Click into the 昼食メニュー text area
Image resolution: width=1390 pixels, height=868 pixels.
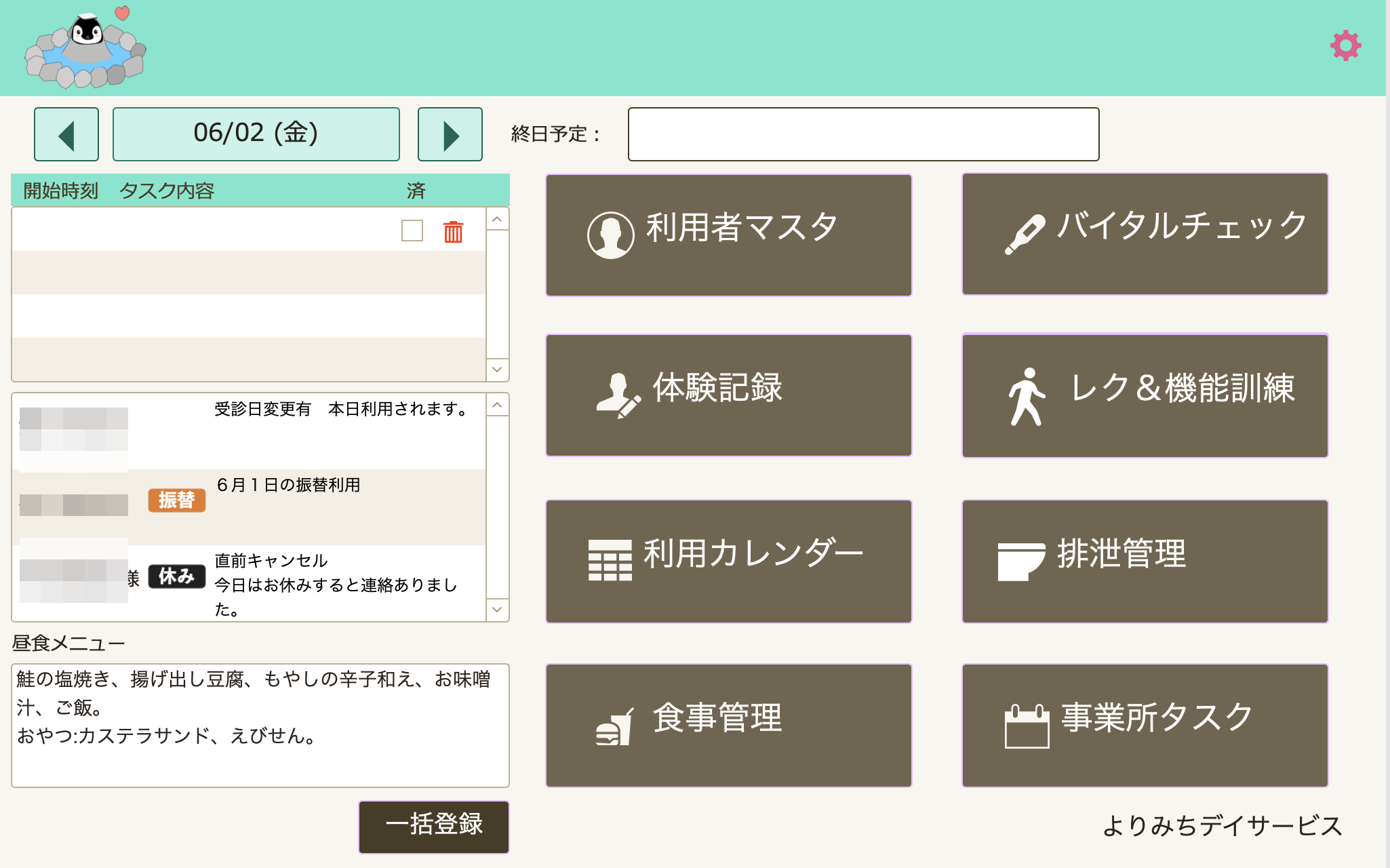click(x=260, y=726)
